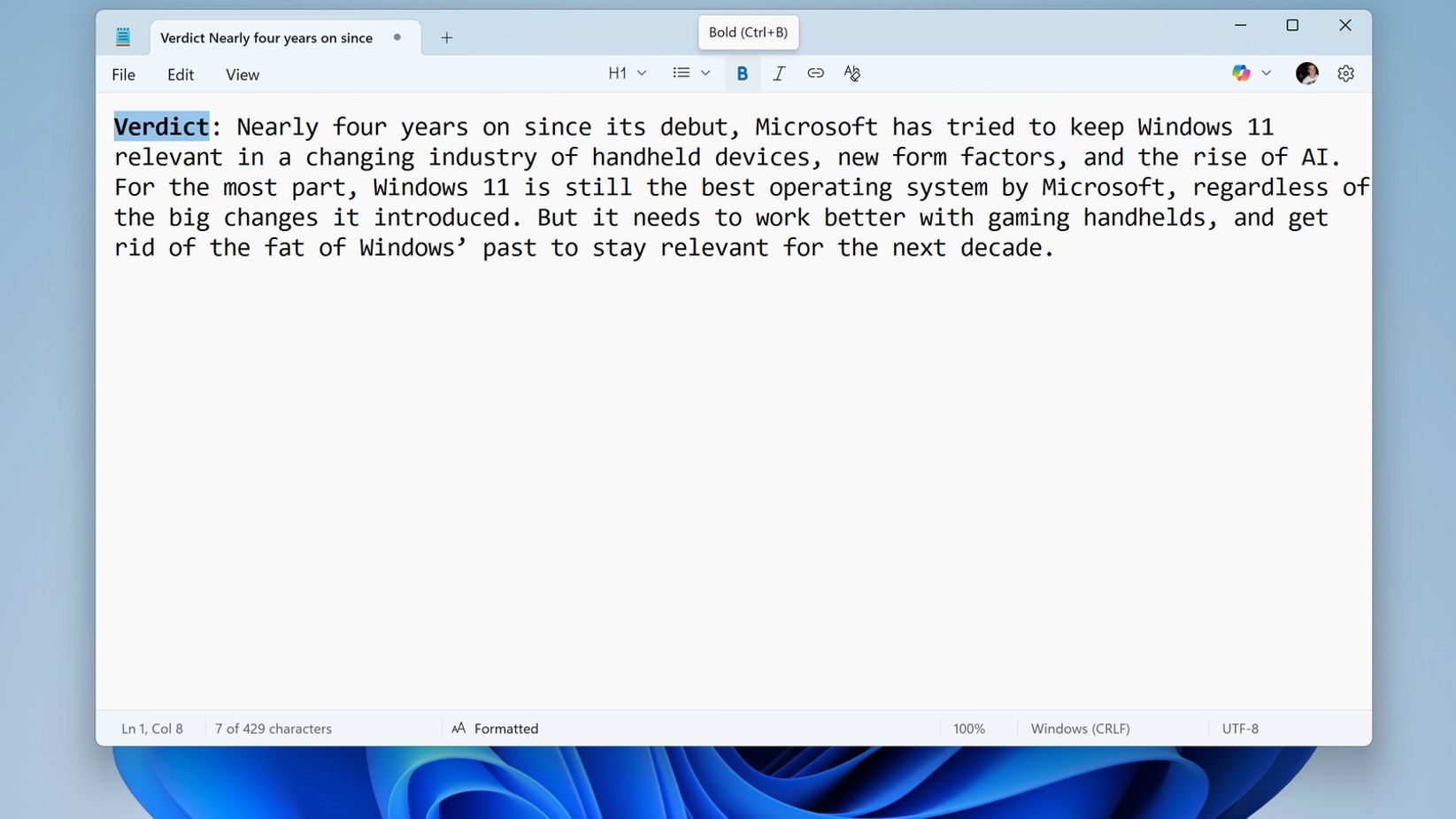
Task: Click the Windows (CRLF) line ending indicator
Action: (1080, 728)
